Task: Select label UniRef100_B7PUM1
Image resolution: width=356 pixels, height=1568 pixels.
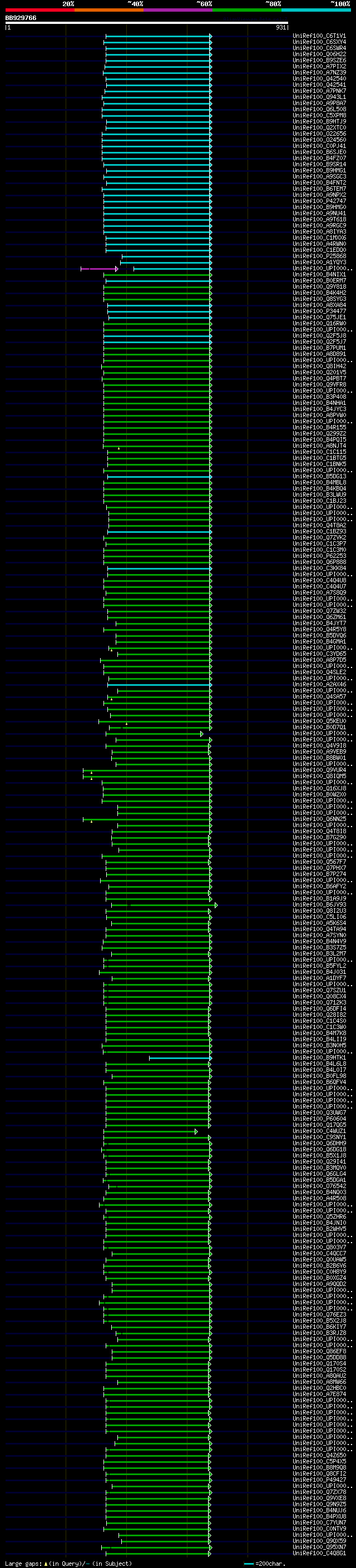Action: click(x=319, y=348)
